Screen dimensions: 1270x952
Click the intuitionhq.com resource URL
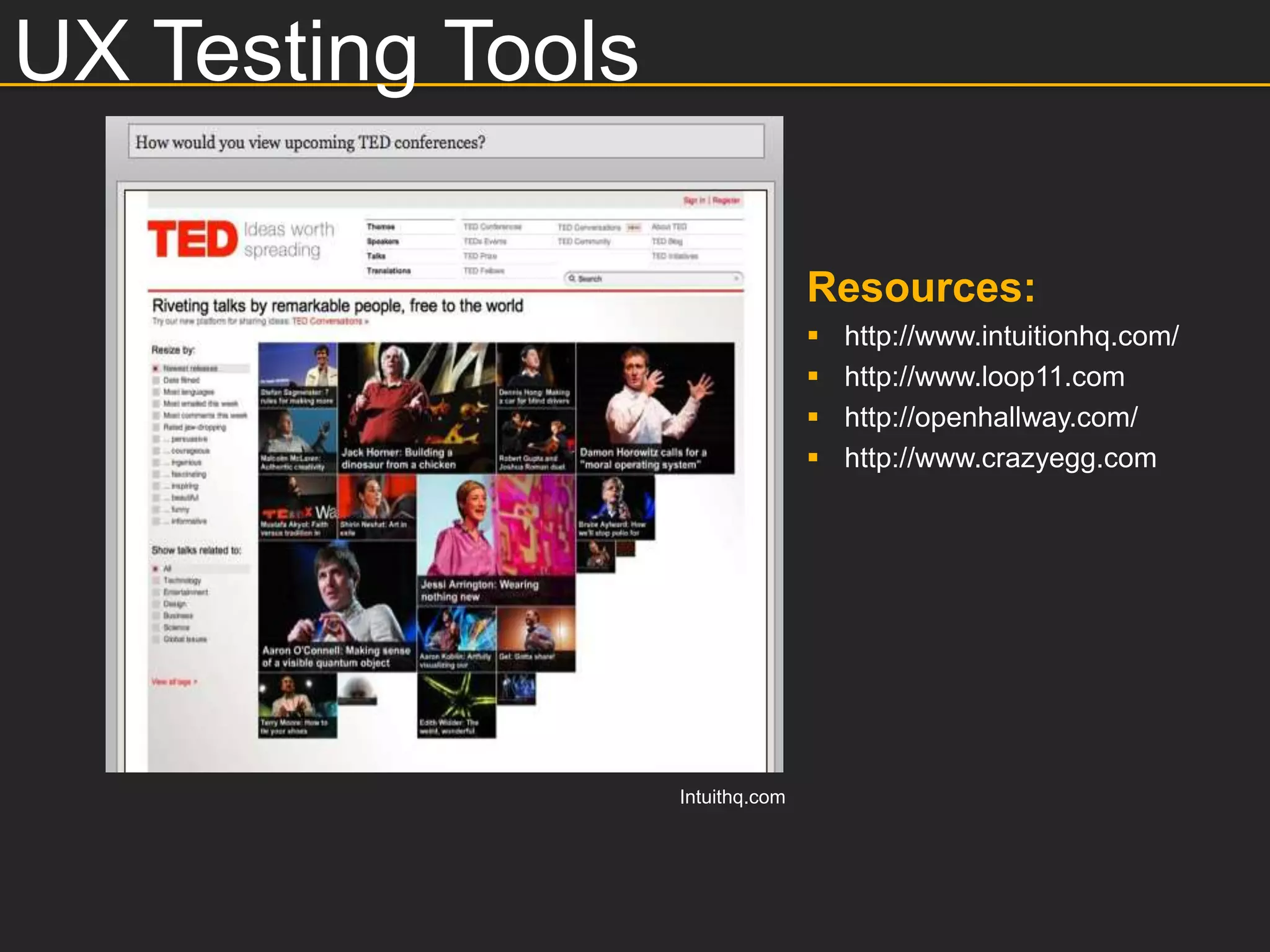1011,336
